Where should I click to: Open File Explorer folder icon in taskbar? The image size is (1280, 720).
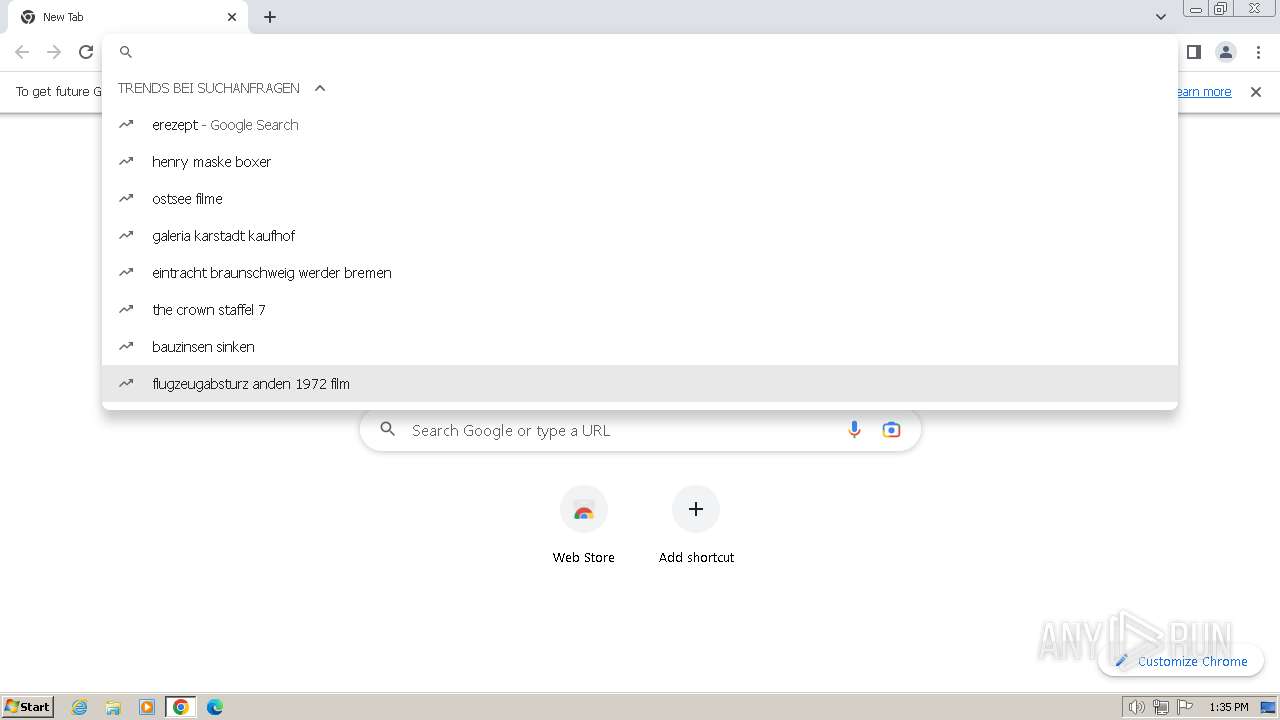click(113, 707)
